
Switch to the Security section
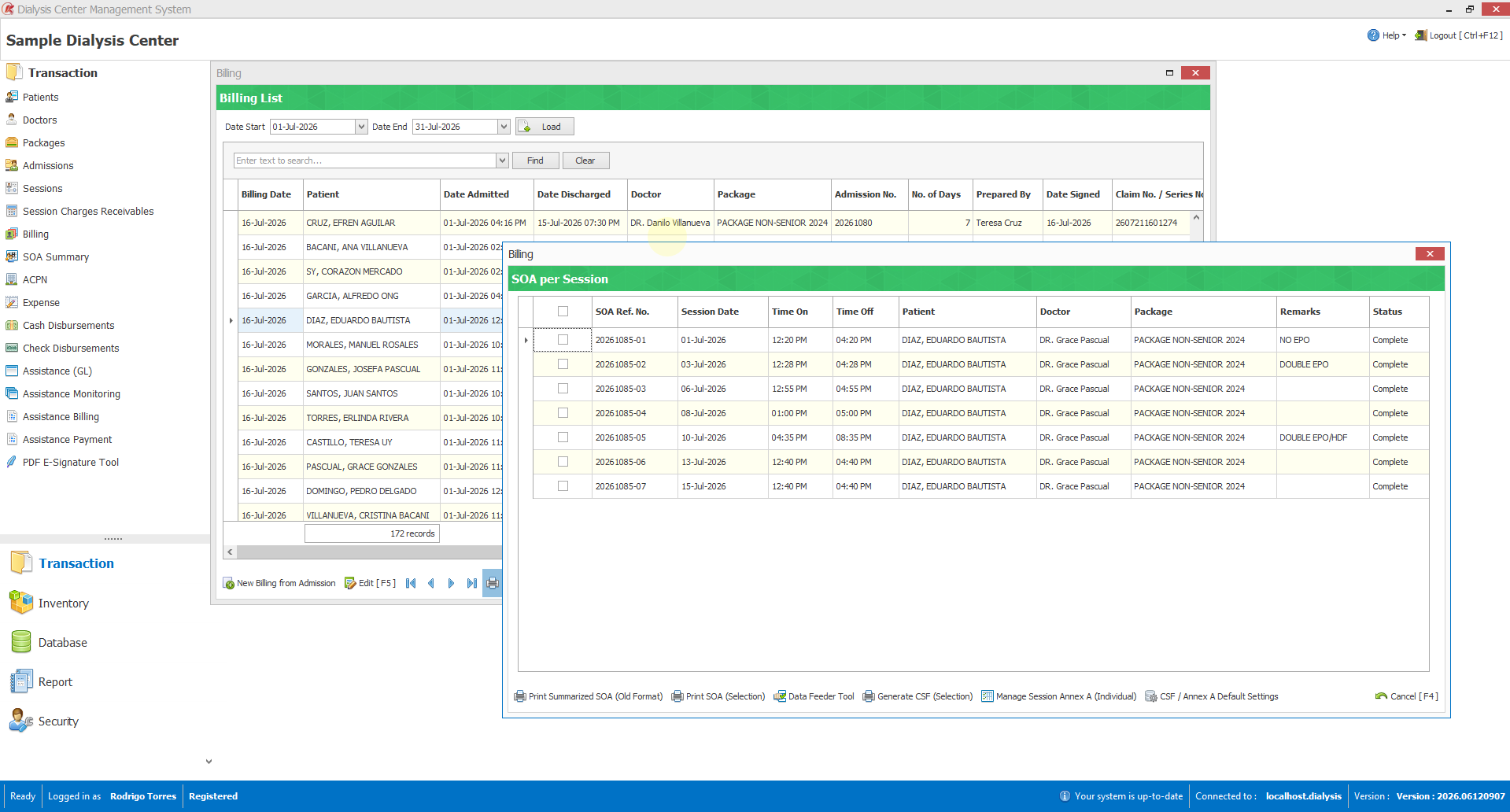(44, 722)
